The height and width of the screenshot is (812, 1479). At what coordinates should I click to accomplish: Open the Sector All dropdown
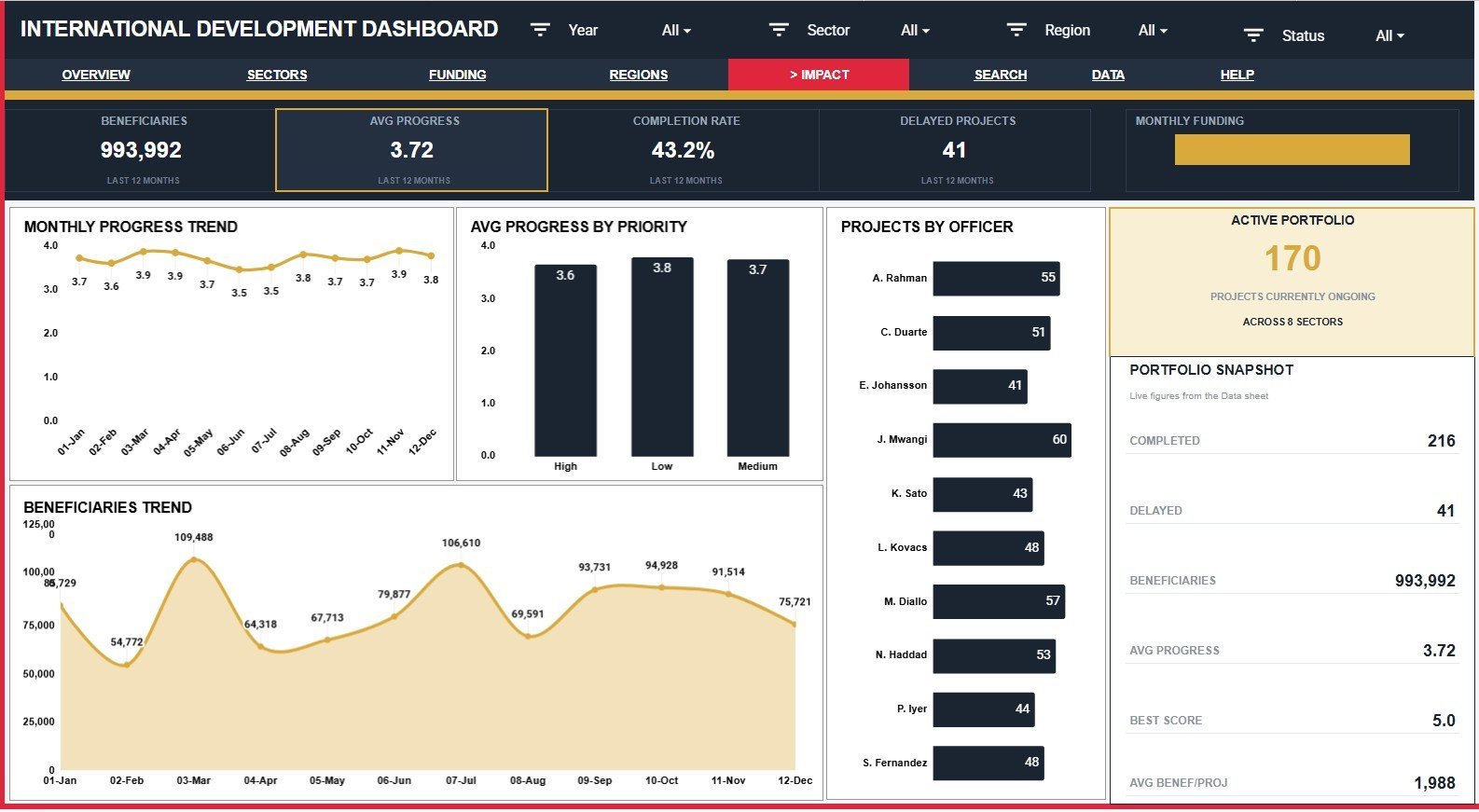click(915, 30)
